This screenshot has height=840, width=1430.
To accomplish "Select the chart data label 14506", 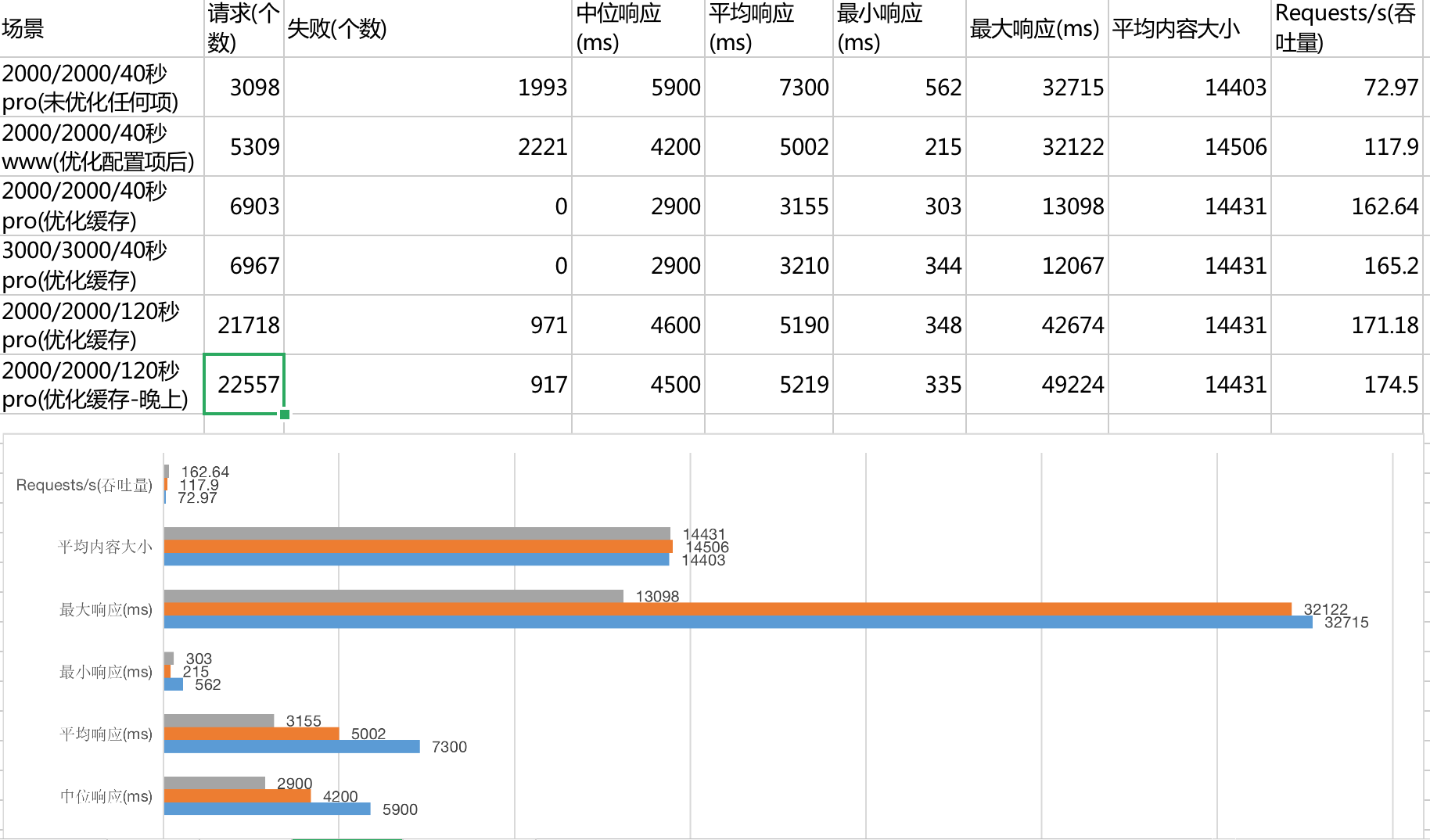I will pyautogui.click(x=707, y=547).
